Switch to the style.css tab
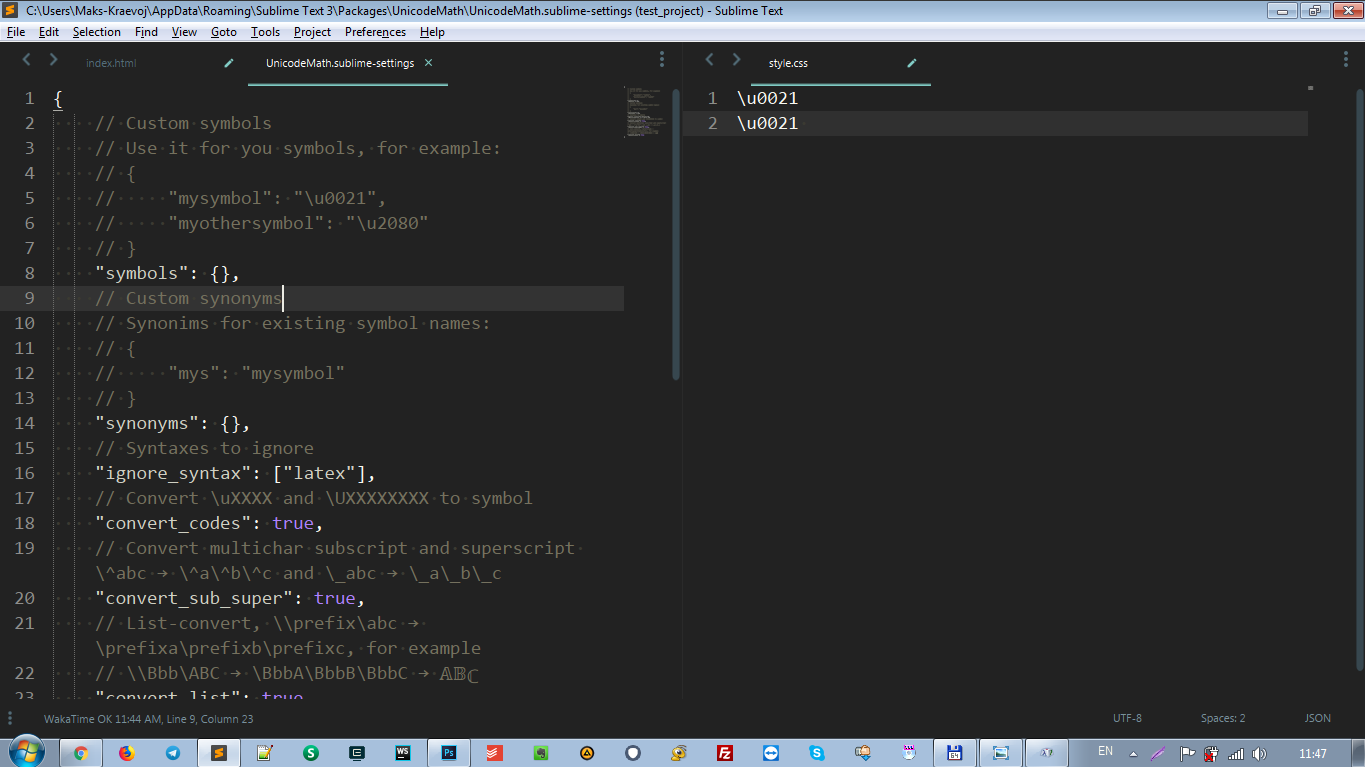The width and height of the screenshot is (1365, 767). click(x=788, y=63)
